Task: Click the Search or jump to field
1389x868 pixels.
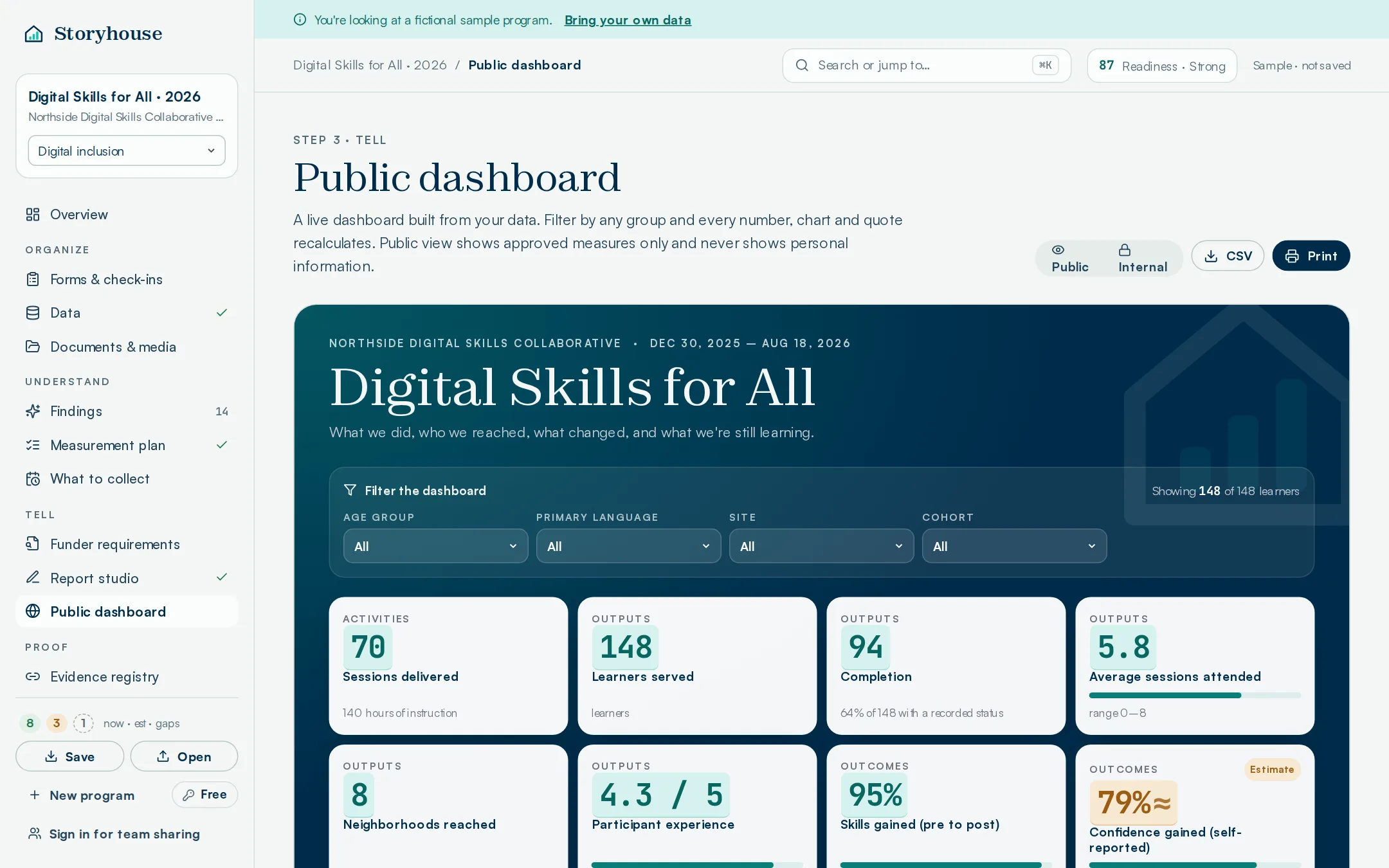Action: tap(927, 65)
